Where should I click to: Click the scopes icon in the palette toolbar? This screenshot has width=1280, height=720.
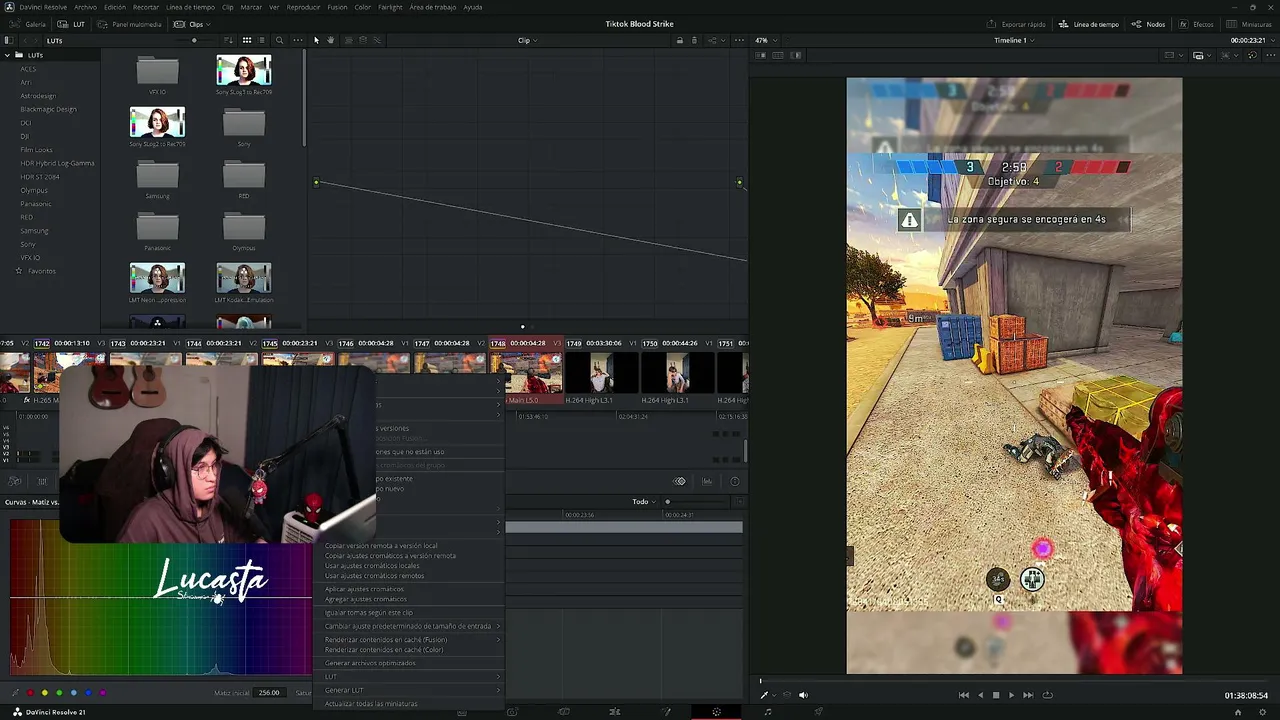[707, 481]
